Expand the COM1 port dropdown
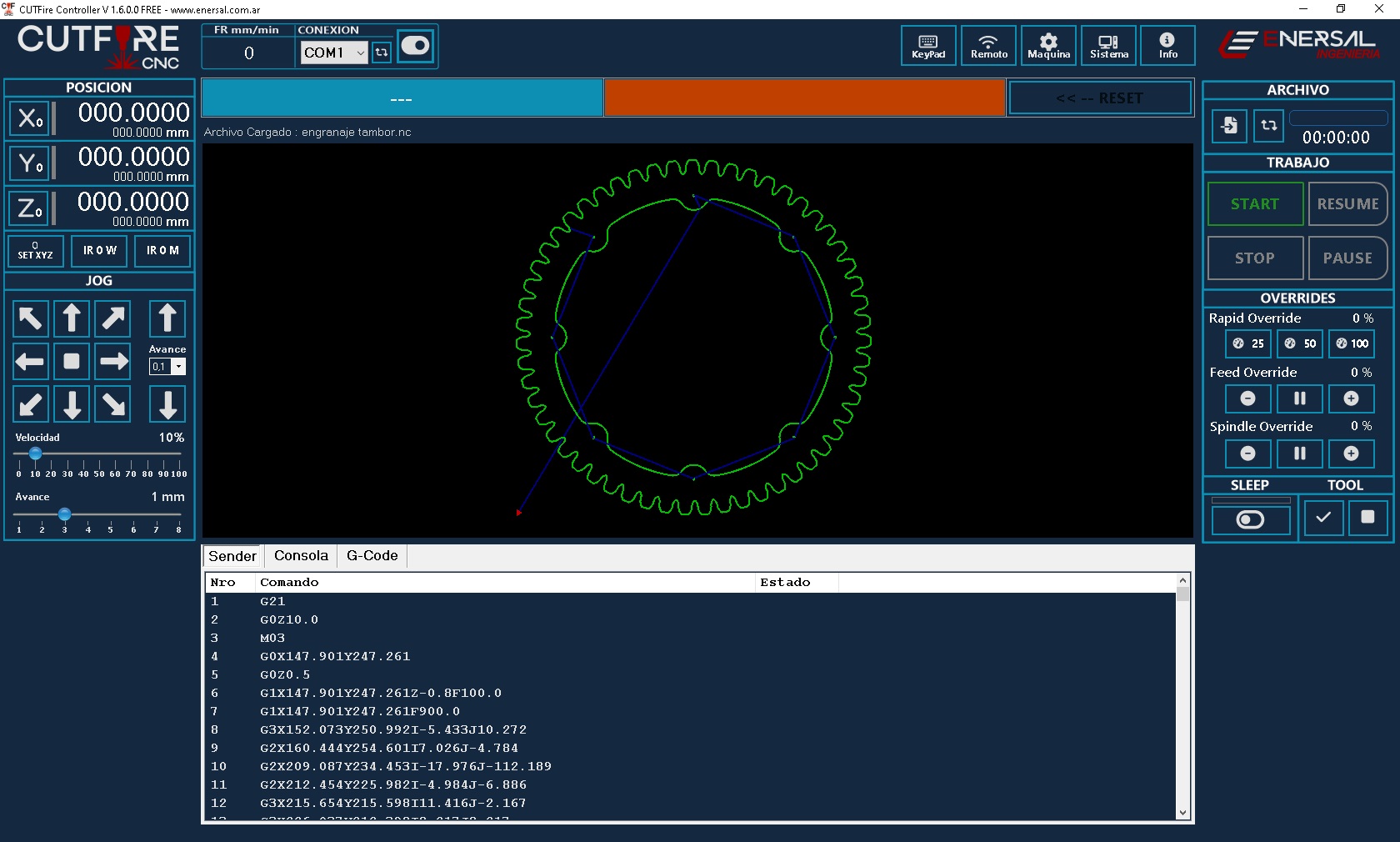1400x842 pixels. [360, 53]
